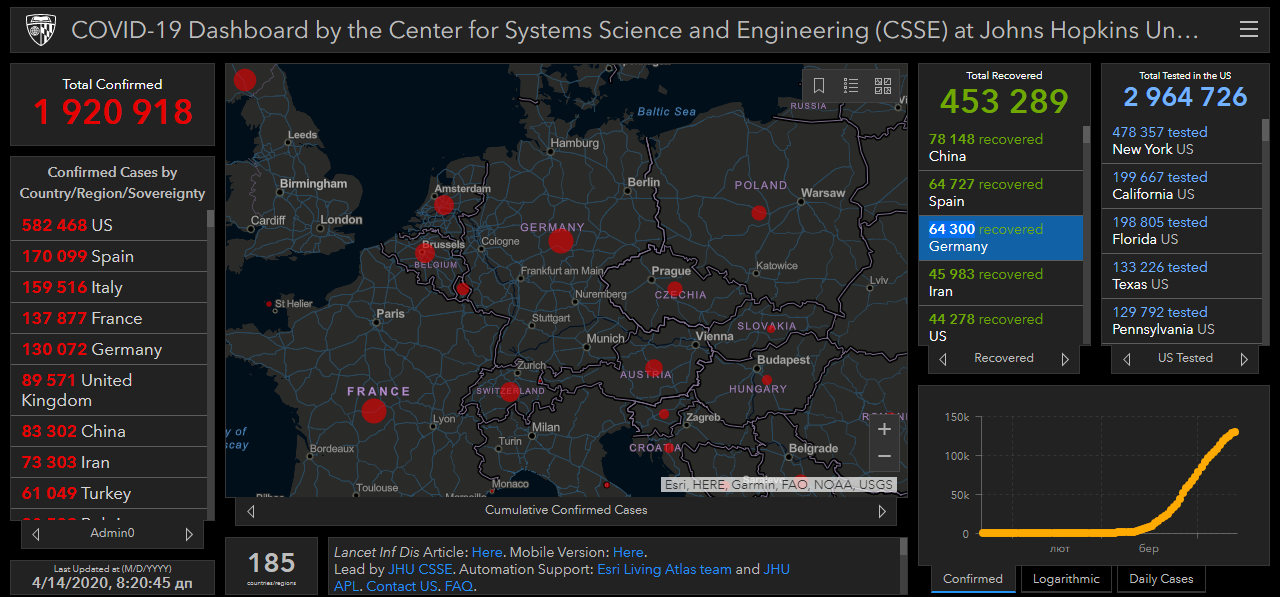Go to next Admin0 list view
The image size is (1280, 597).
[x=189, y=534]
